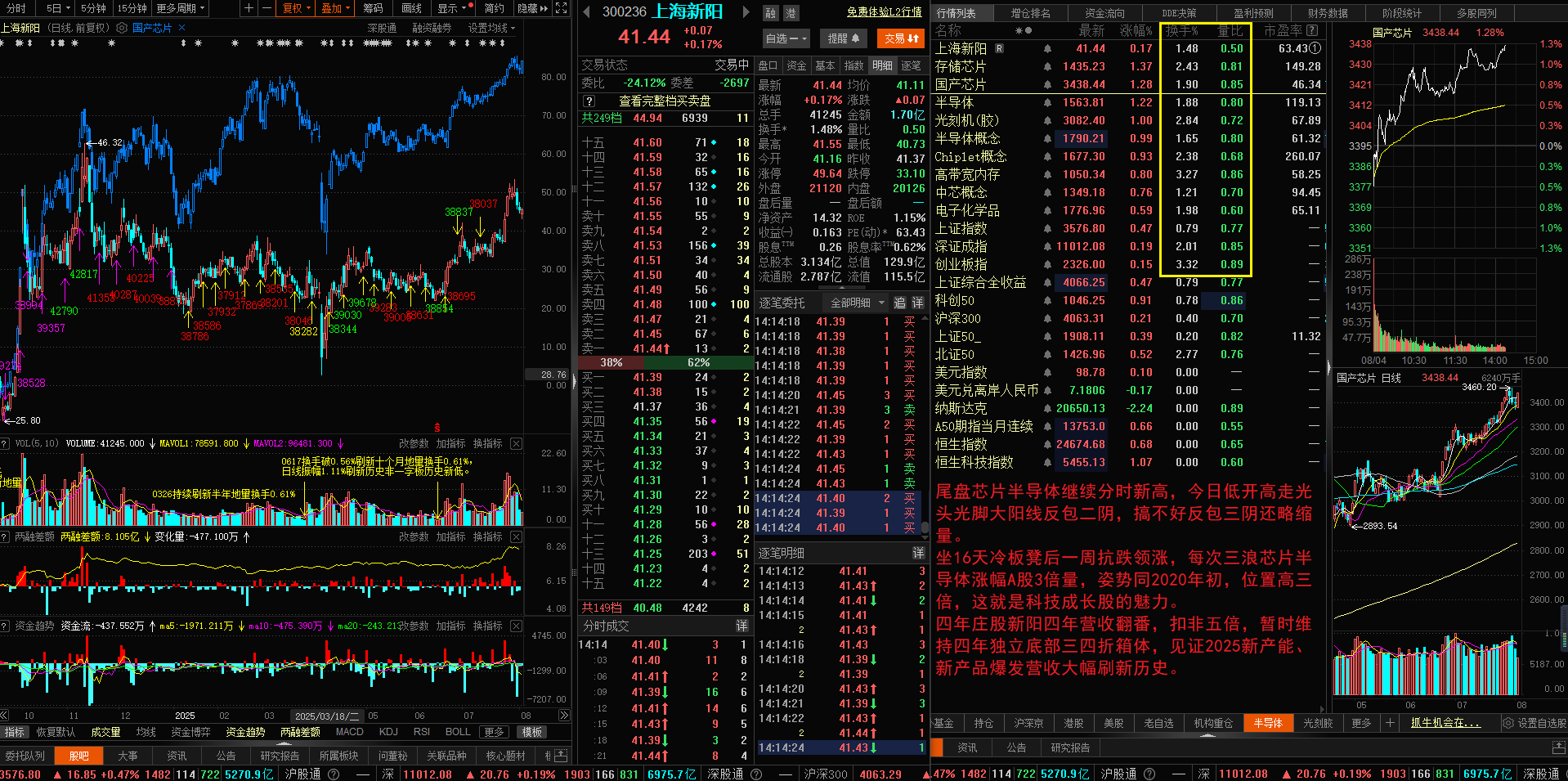Click the 2025/03/18 date marker on timeline
Screen dimensions: 1568x781
327,716
